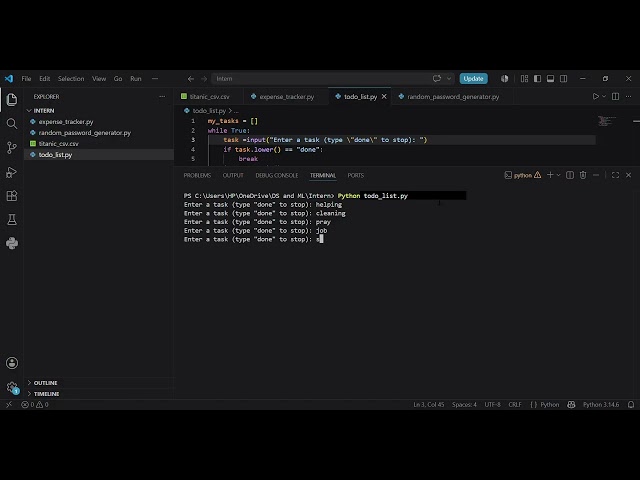Switch to PORTS panel tab
640x480 pixels.
[356, 175]
